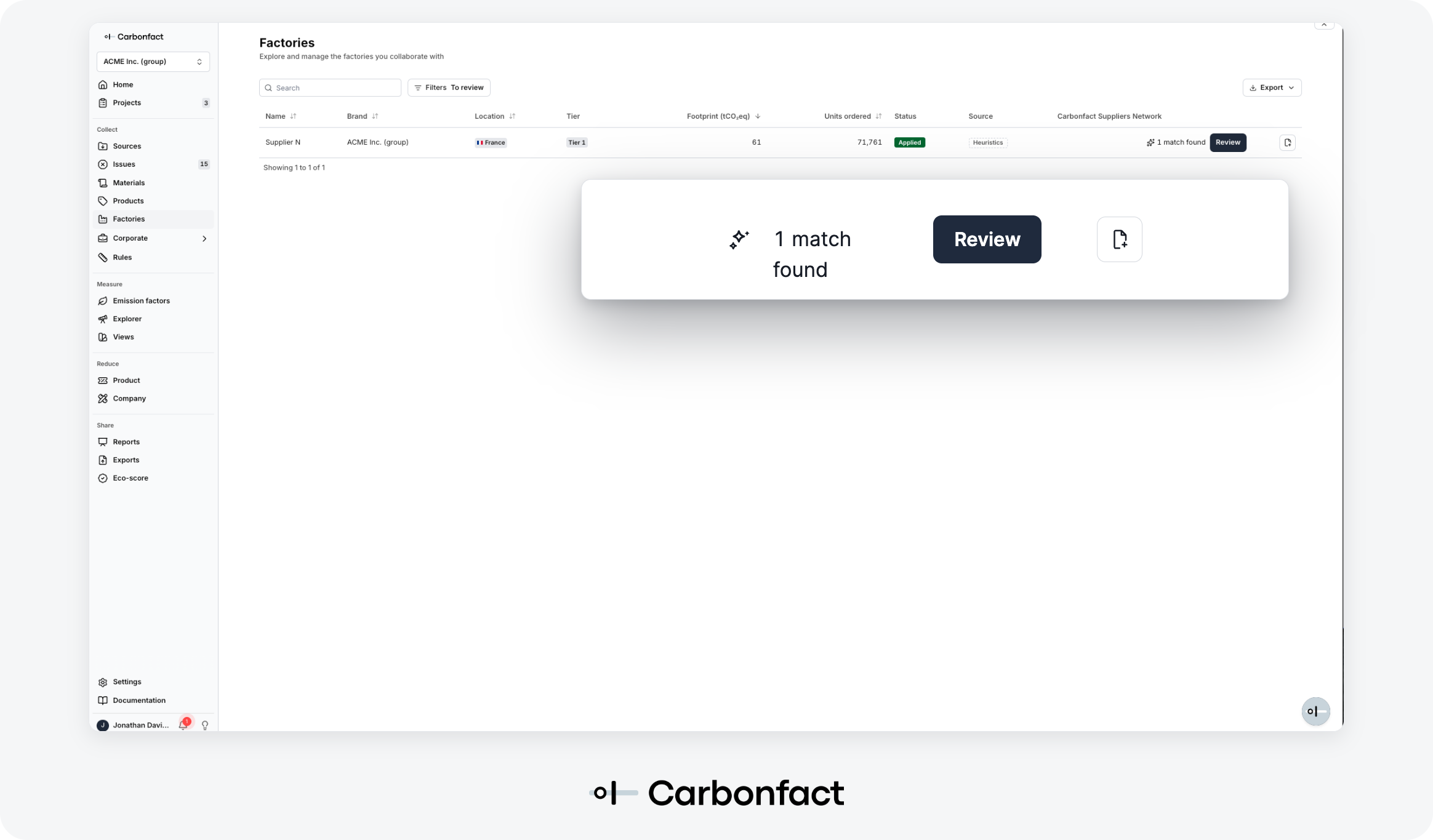This screenshot has width=1433, height=840.
Task: Go to Sources in Collect section
Action: [153, 146]
